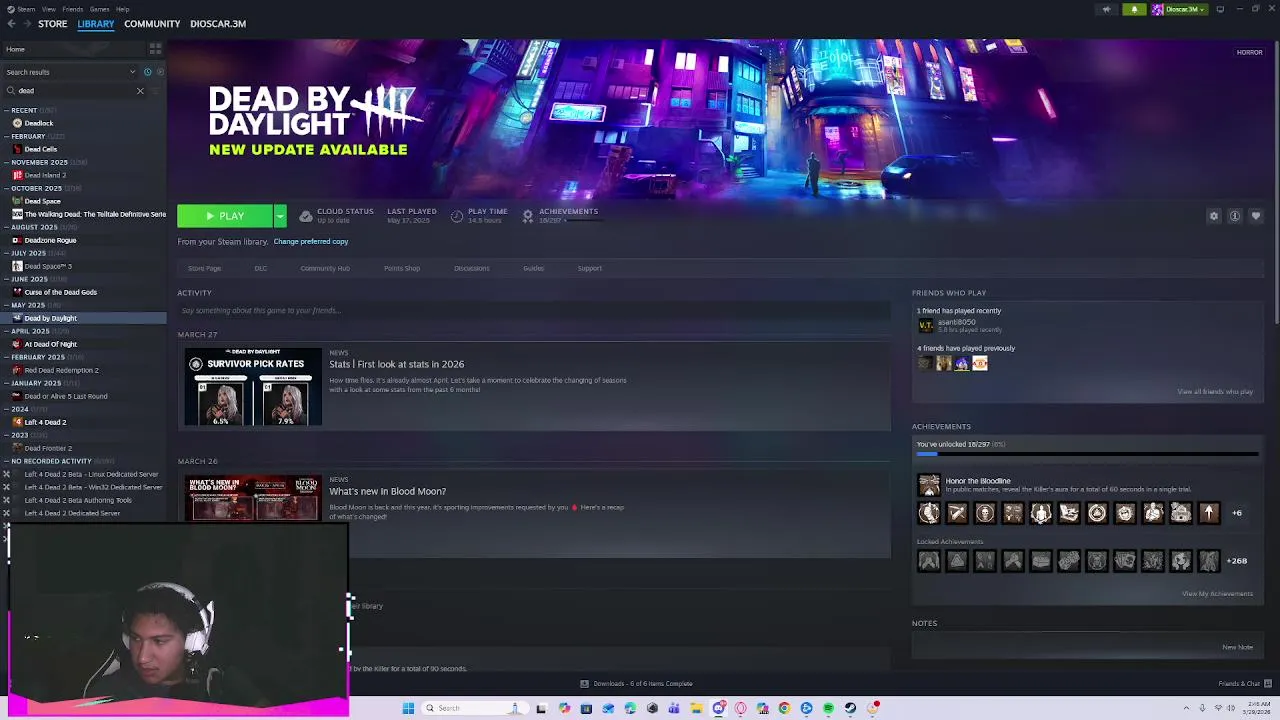Go to the STORE tab
Screen dimensions: 1280x720
pyautogui.click(x=53, y=24)
